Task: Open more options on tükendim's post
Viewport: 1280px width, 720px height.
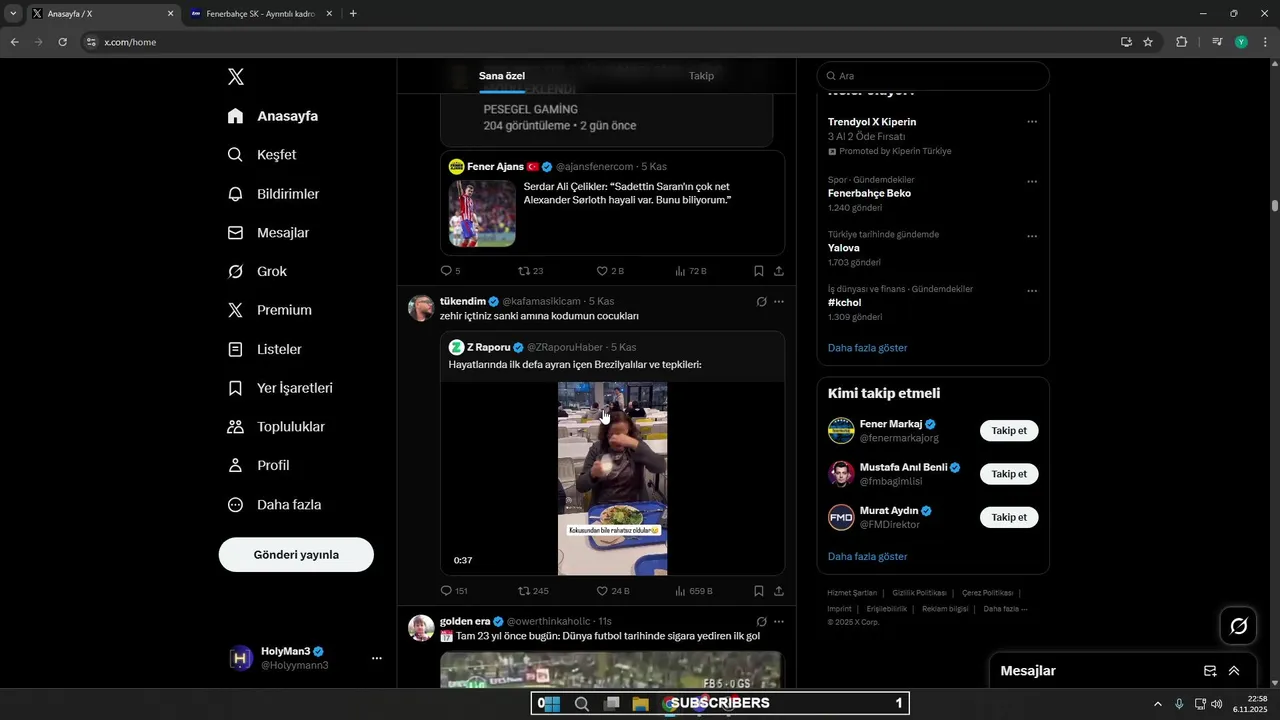Action: coord(779,301)
